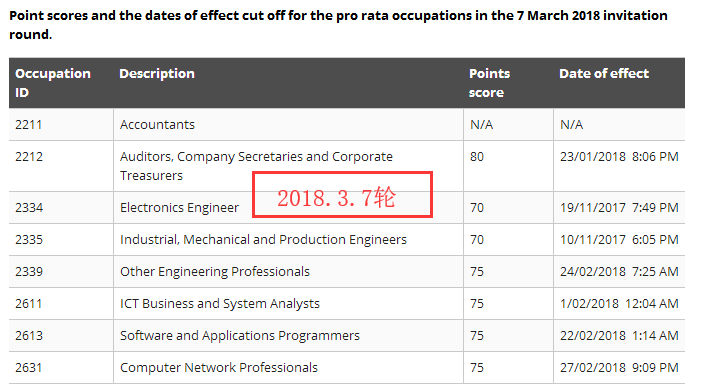
Task: Click the Points score column header
Action: click(489, 83)
